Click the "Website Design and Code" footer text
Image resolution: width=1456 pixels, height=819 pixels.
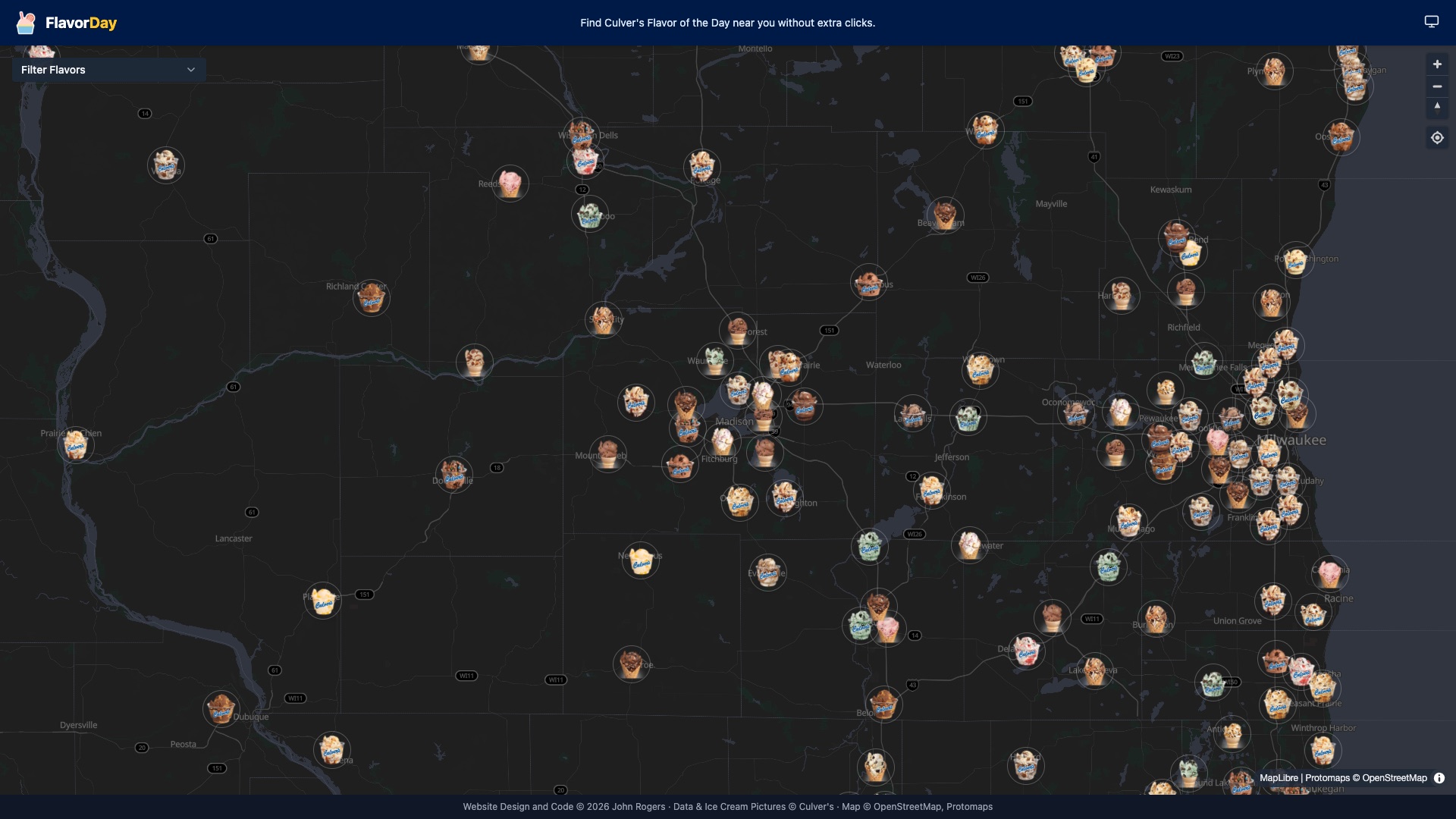tap(518, 807)
